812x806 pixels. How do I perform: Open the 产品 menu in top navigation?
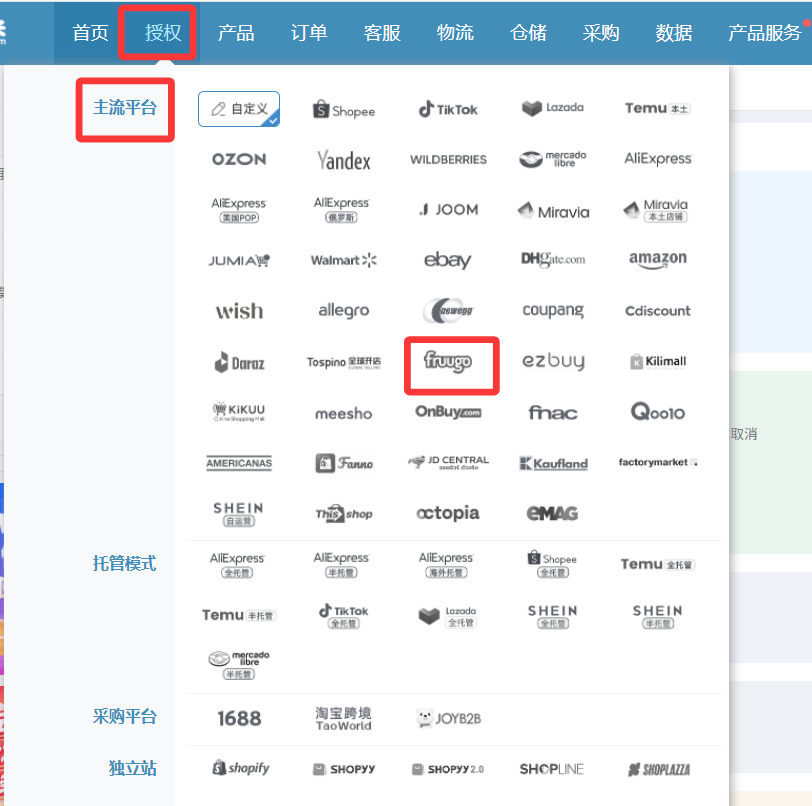tap(236, 33)
